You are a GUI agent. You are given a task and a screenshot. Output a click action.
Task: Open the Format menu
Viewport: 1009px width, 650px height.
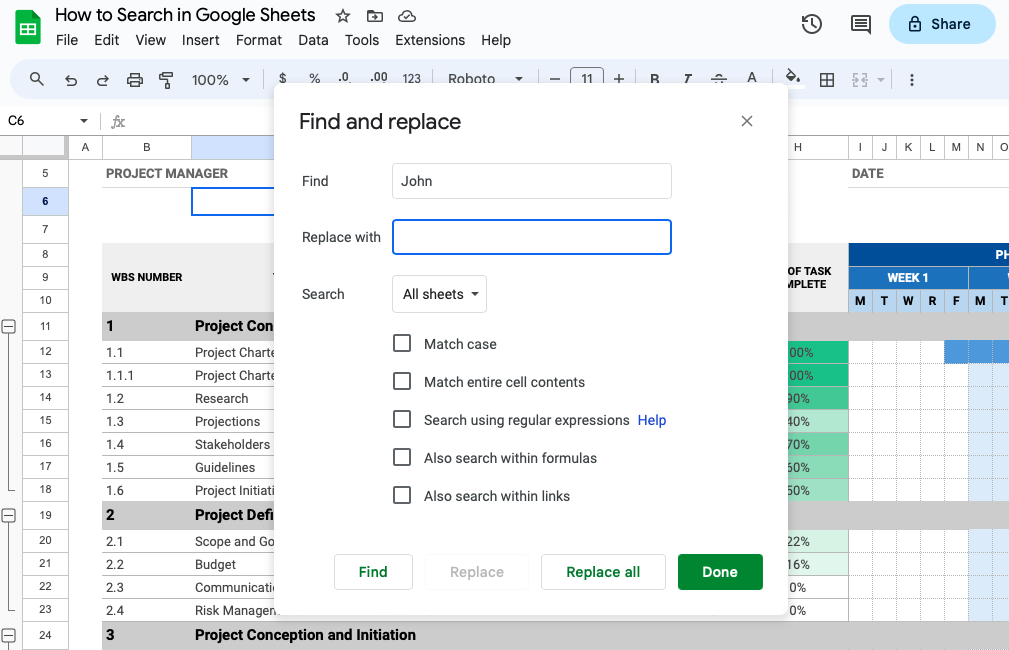[x=259, y=40]
